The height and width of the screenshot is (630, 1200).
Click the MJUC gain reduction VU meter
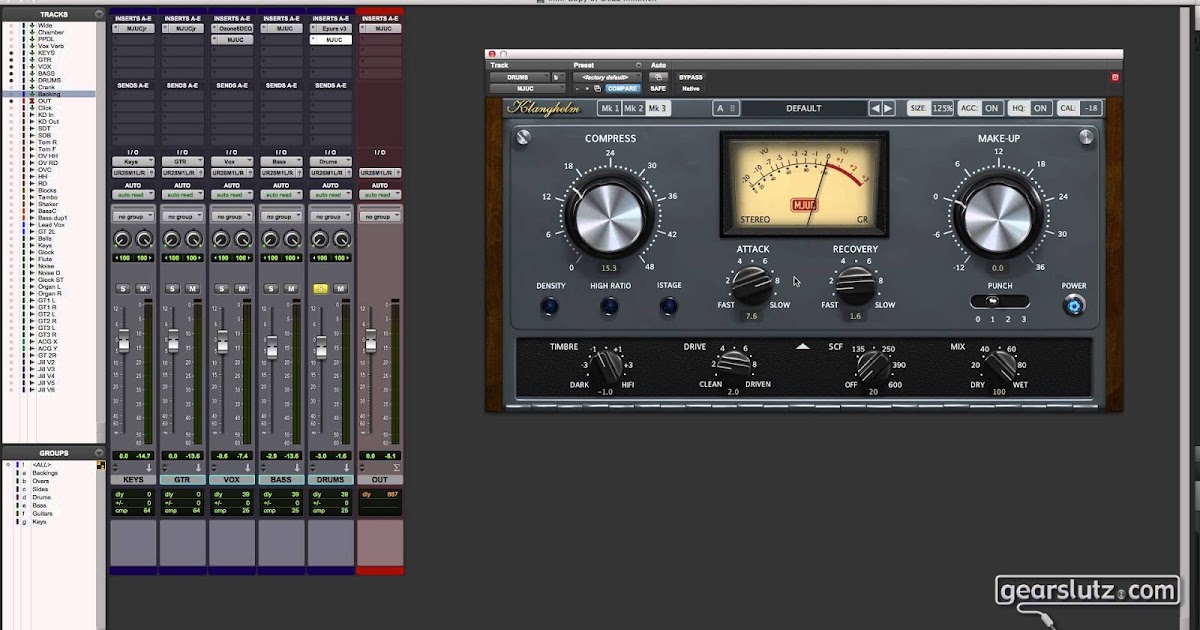point(804,183)
